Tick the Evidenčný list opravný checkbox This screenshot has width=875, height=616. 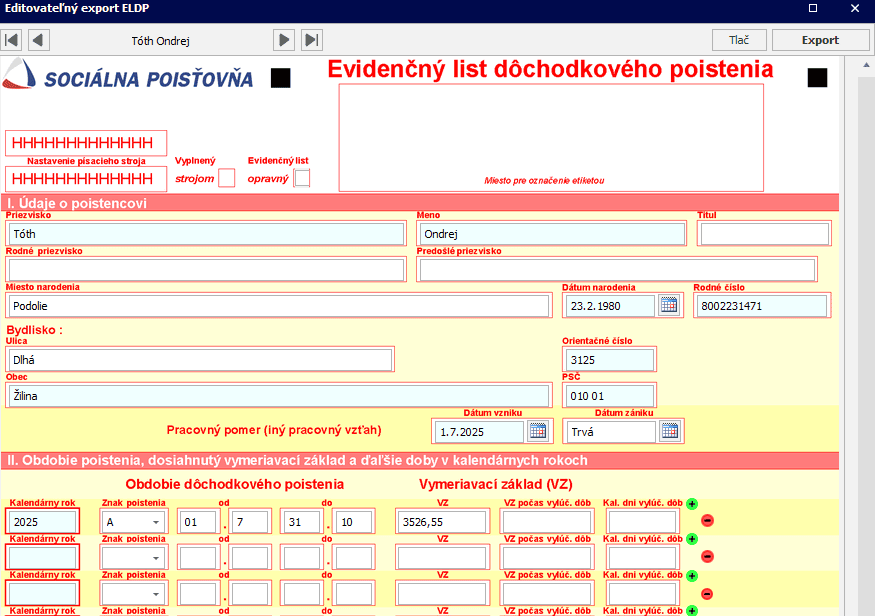tap(302, 178)
